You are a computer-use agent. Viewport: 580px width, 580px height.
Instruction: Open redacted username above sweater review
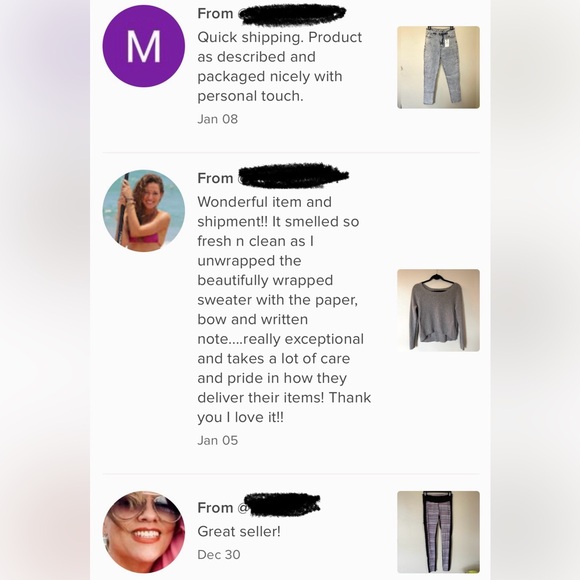[293, 176]
